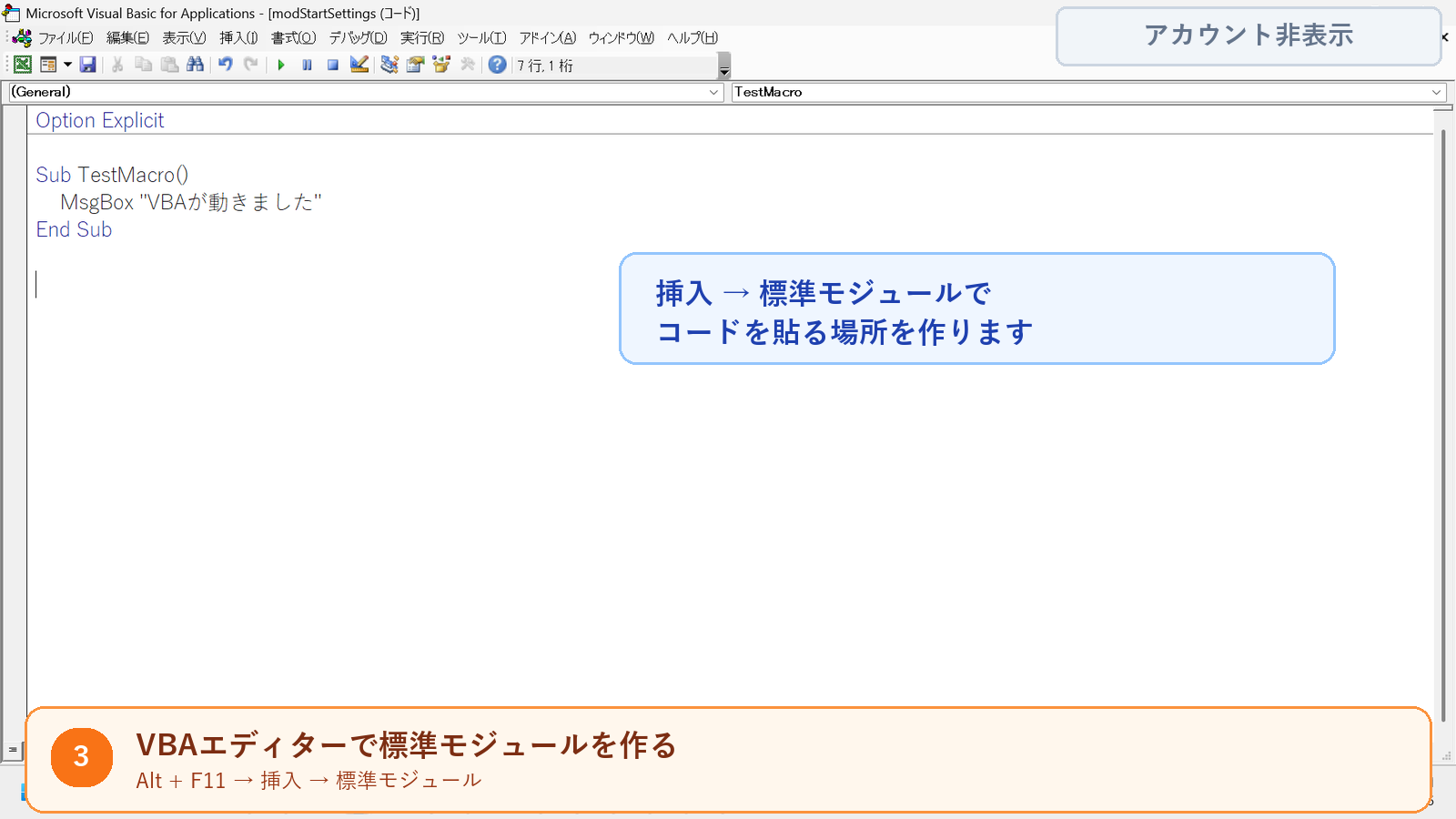Click the blue Help question icon
Screen dimensions: 1456x819
(x=497, y=65)
